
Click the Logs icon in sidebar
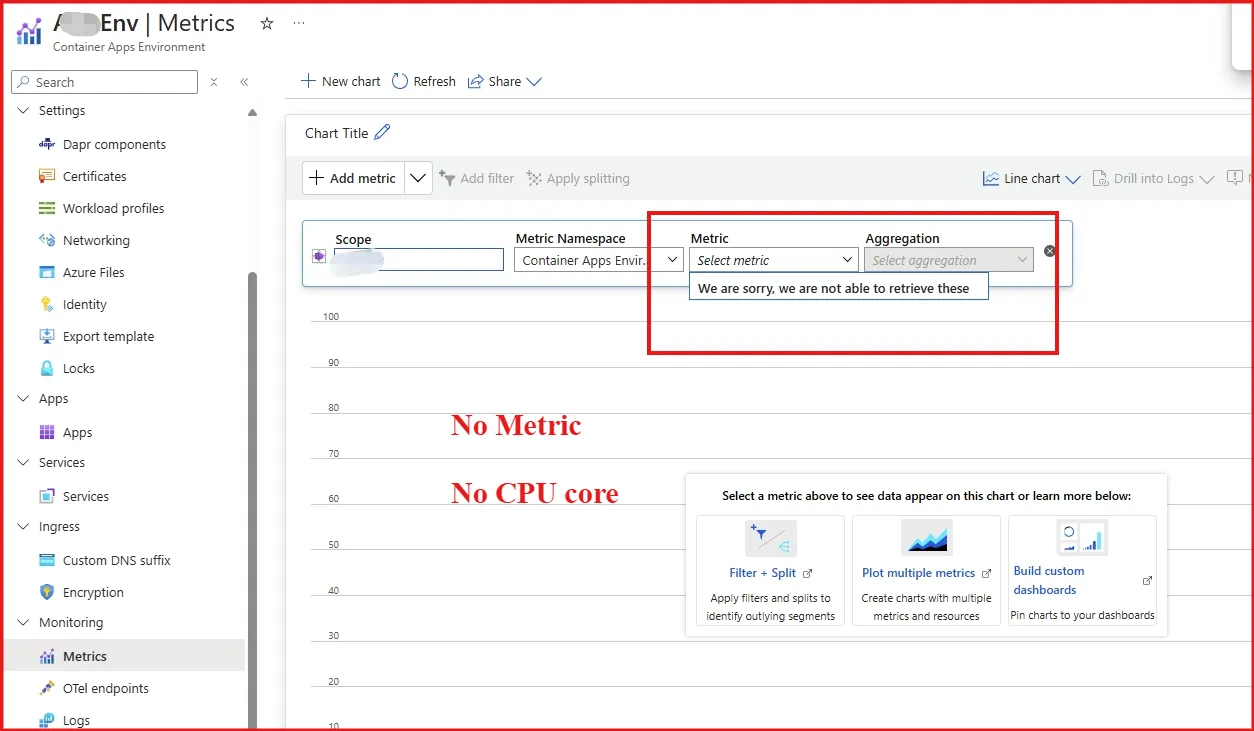[x=47, y=720]
